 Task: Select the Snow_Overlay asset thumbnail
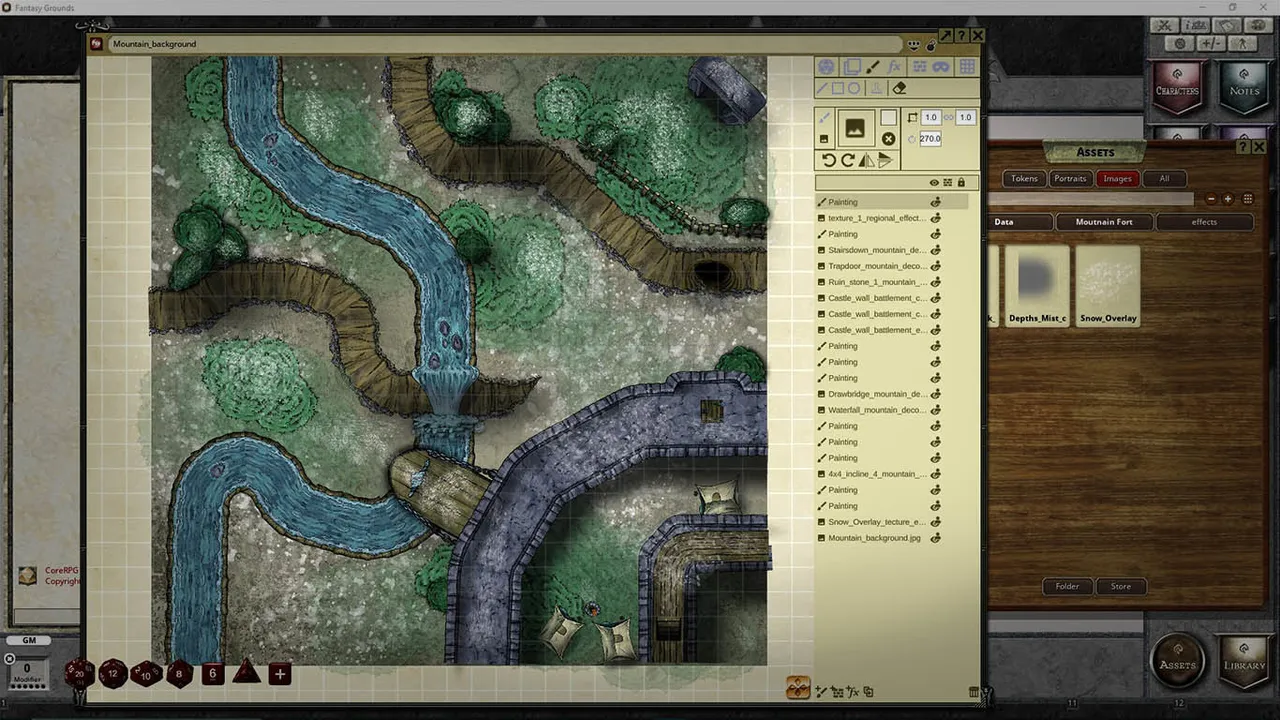point(1108,285)
